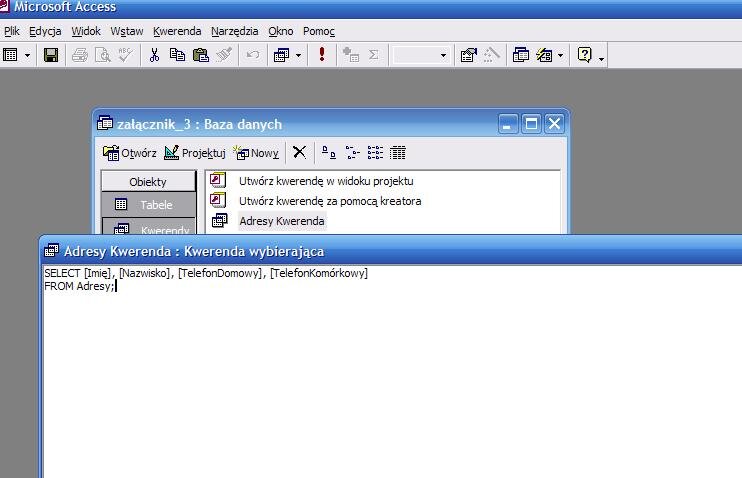This screenshot has height=478, width=742.
Task: Save the query with the floppy disk icon
Action: click(51, 55)
